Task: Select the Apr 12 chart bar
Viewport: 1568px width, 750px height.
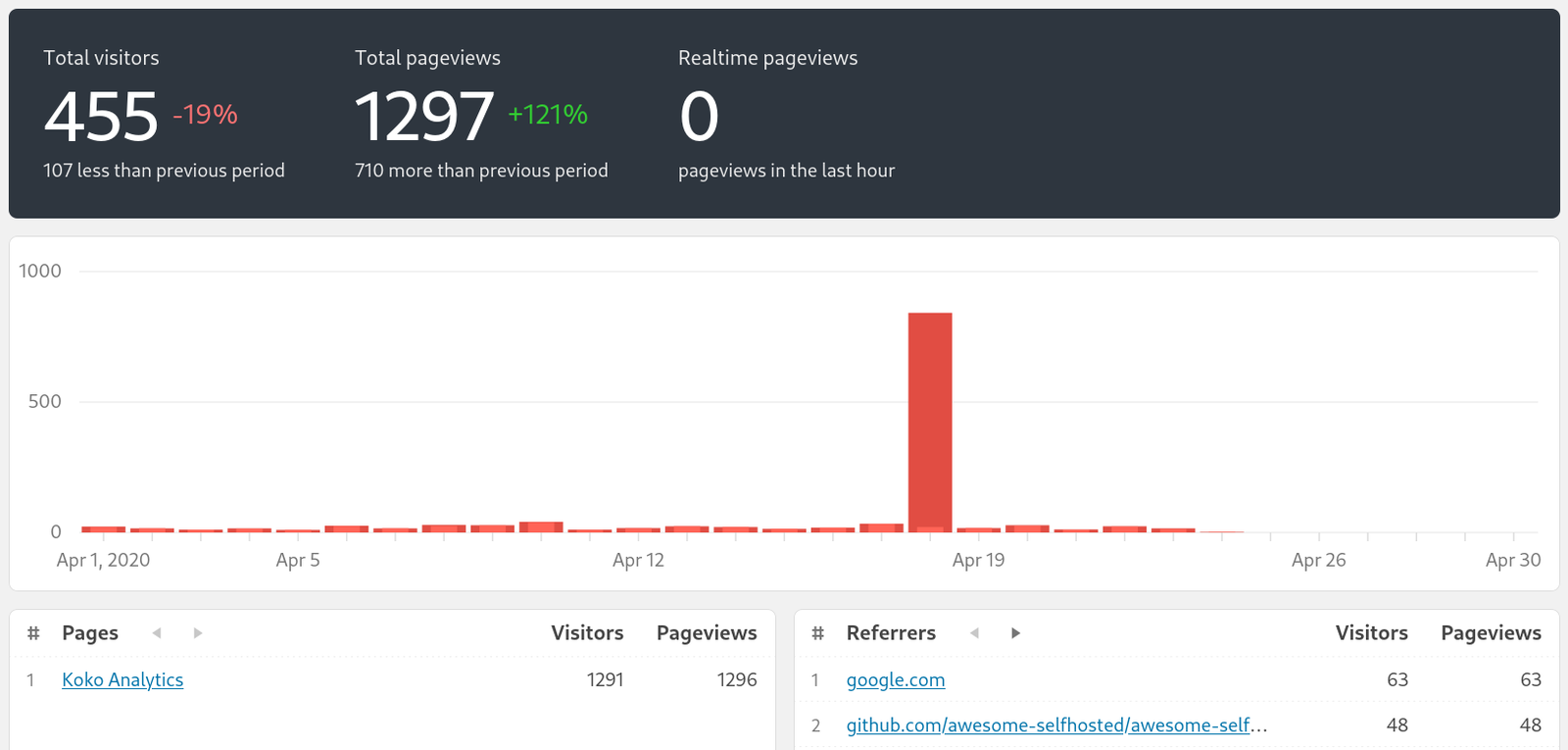Action: coord(638,529)
